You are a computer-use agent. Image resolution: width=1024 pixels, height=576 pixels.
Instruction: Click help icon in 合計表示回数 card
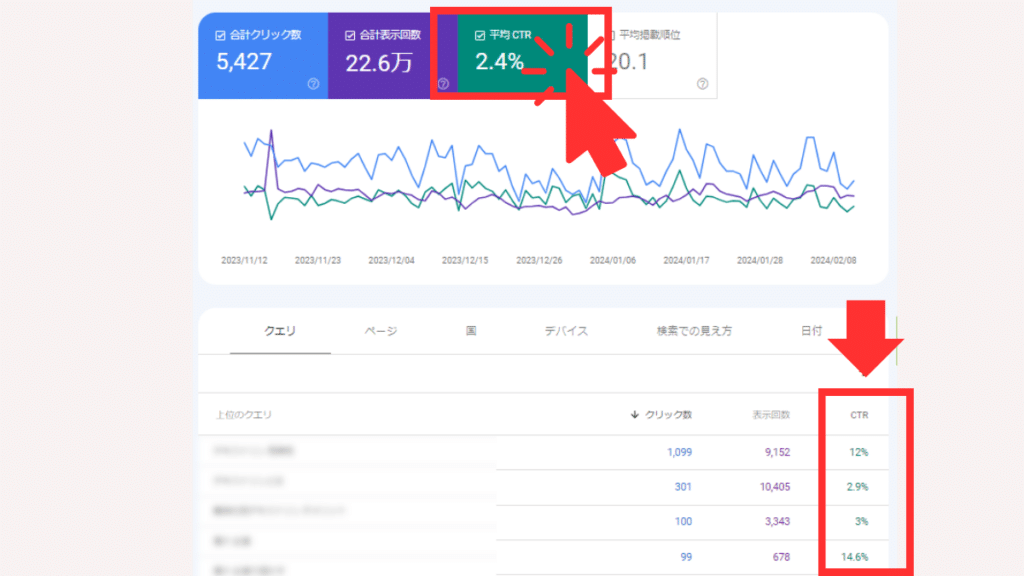coord(443,84)
